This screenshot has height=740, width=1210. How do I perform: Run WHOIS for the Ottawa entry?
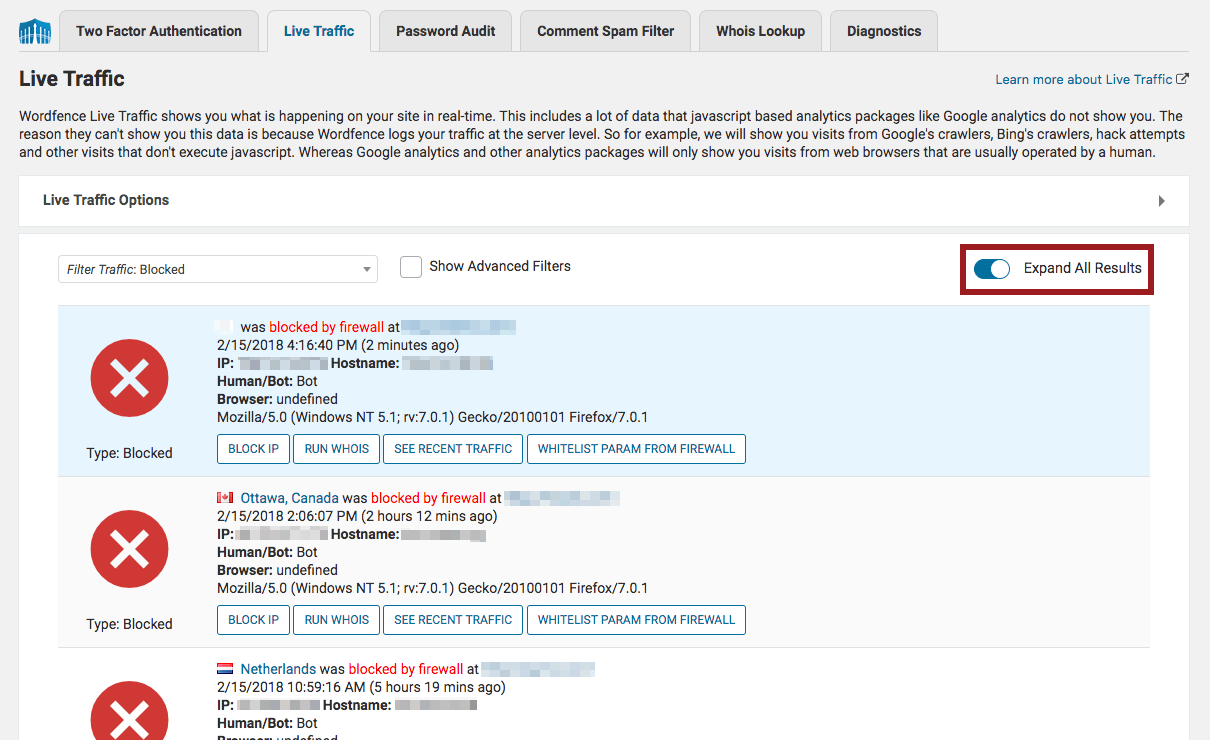point(336,620)
